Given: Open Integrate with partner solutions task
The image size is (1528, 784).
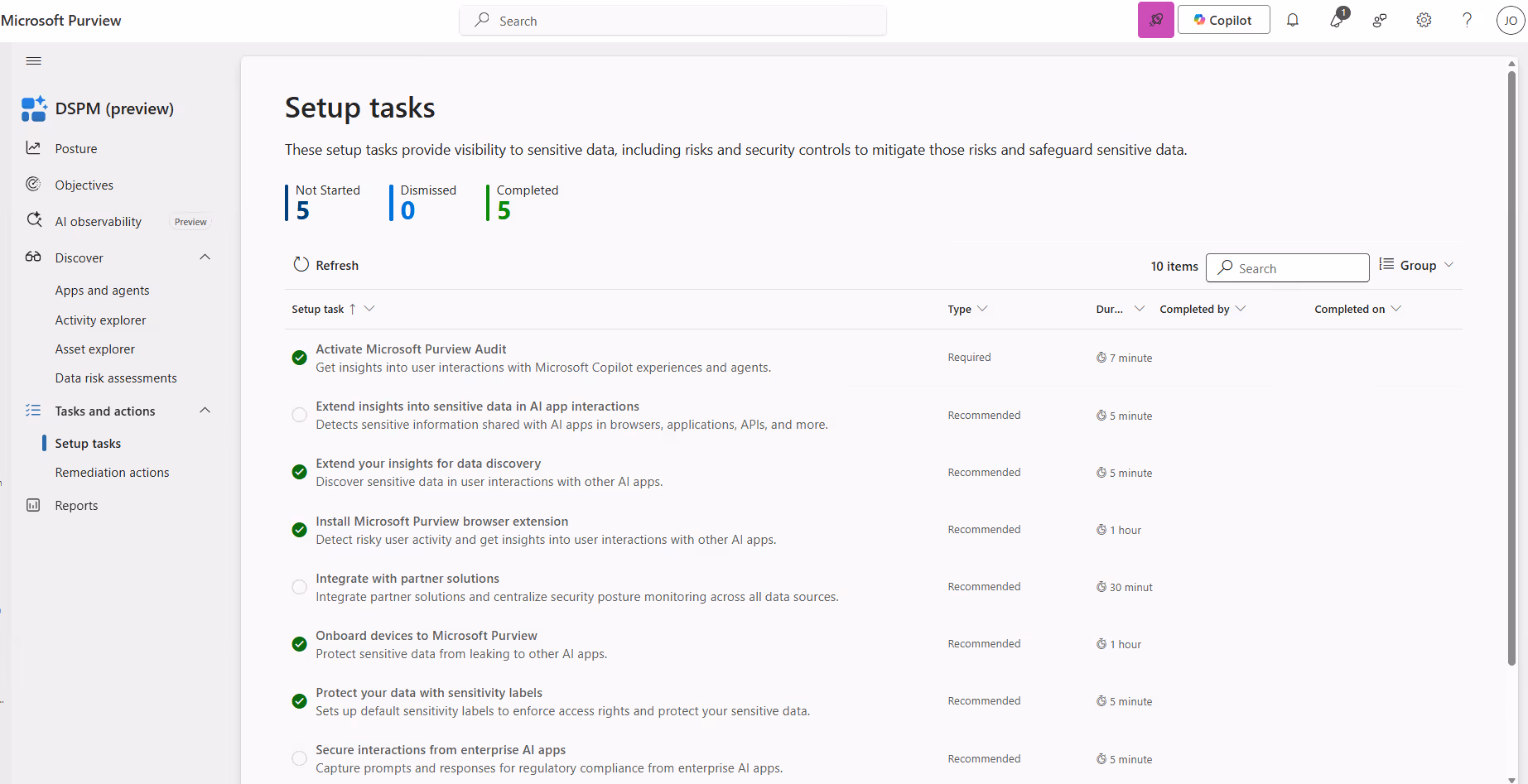Looking at the screenshot, I should click(407, 578).
